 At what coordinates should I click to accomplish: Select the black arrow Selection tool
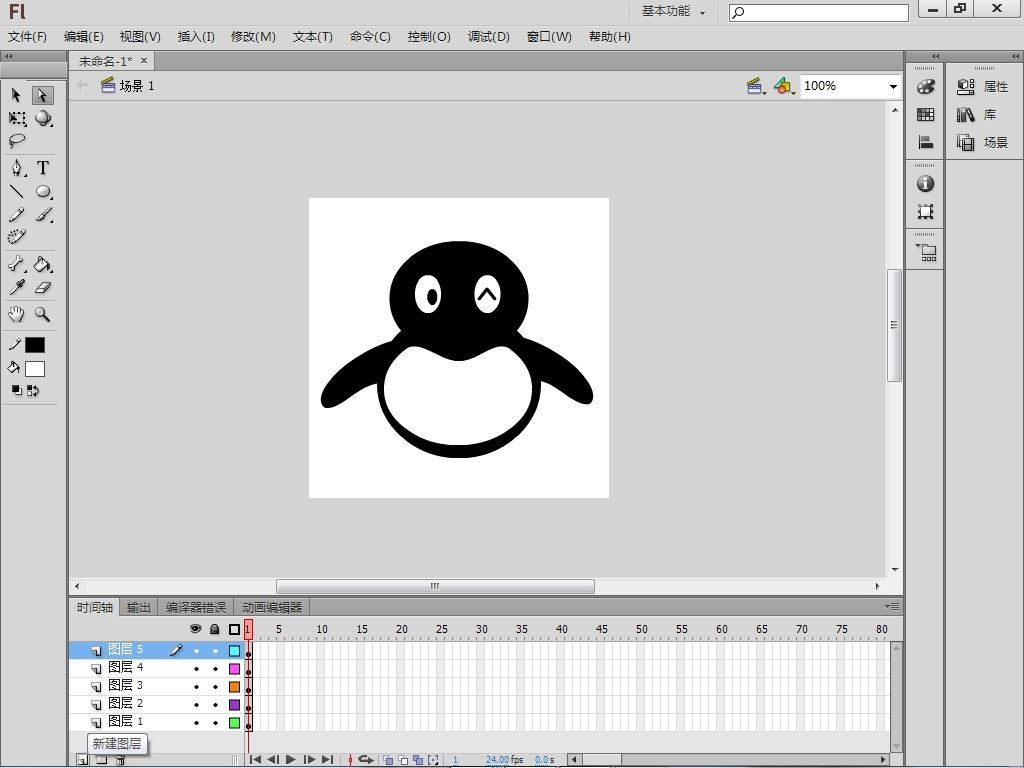coord(16,95)
